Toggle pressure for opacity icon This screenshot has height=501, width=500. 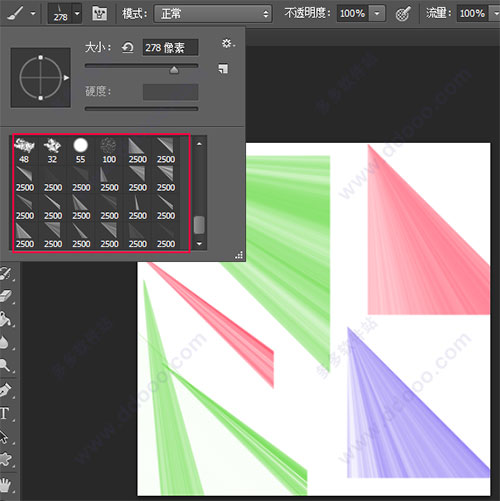(403, 14)
